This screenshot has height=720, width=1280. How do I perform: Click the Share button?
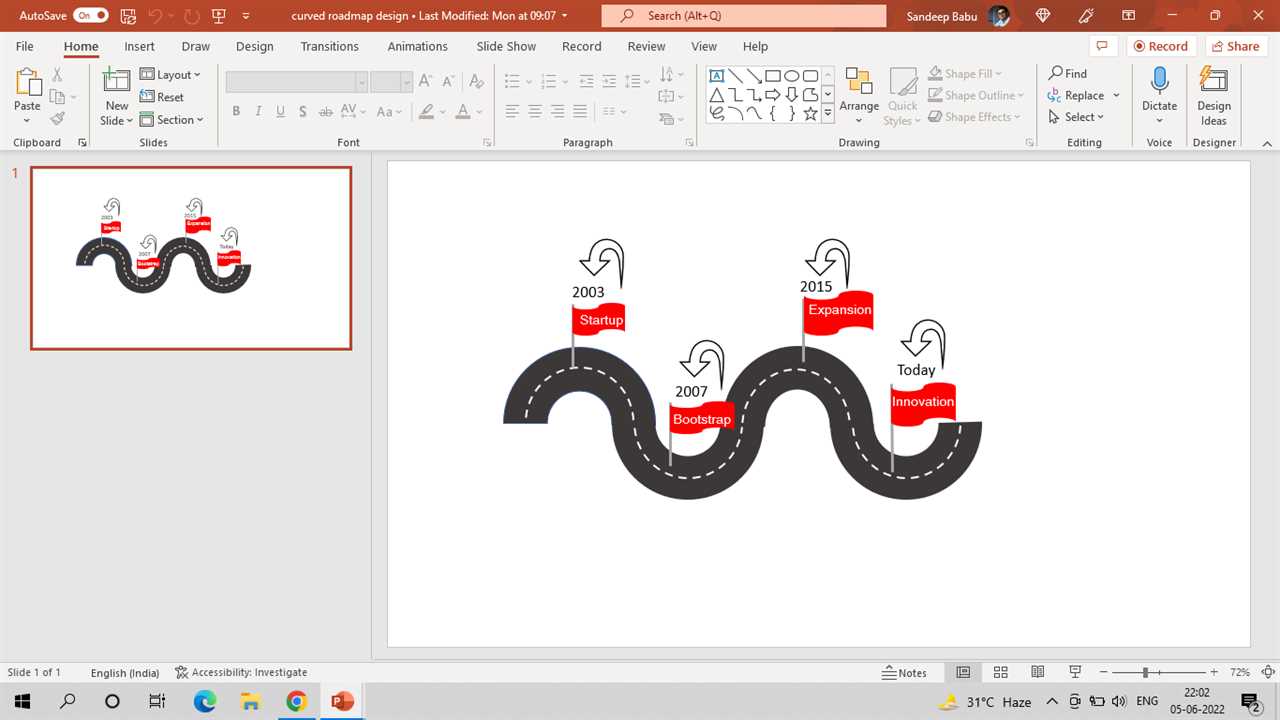(1234, 46)
